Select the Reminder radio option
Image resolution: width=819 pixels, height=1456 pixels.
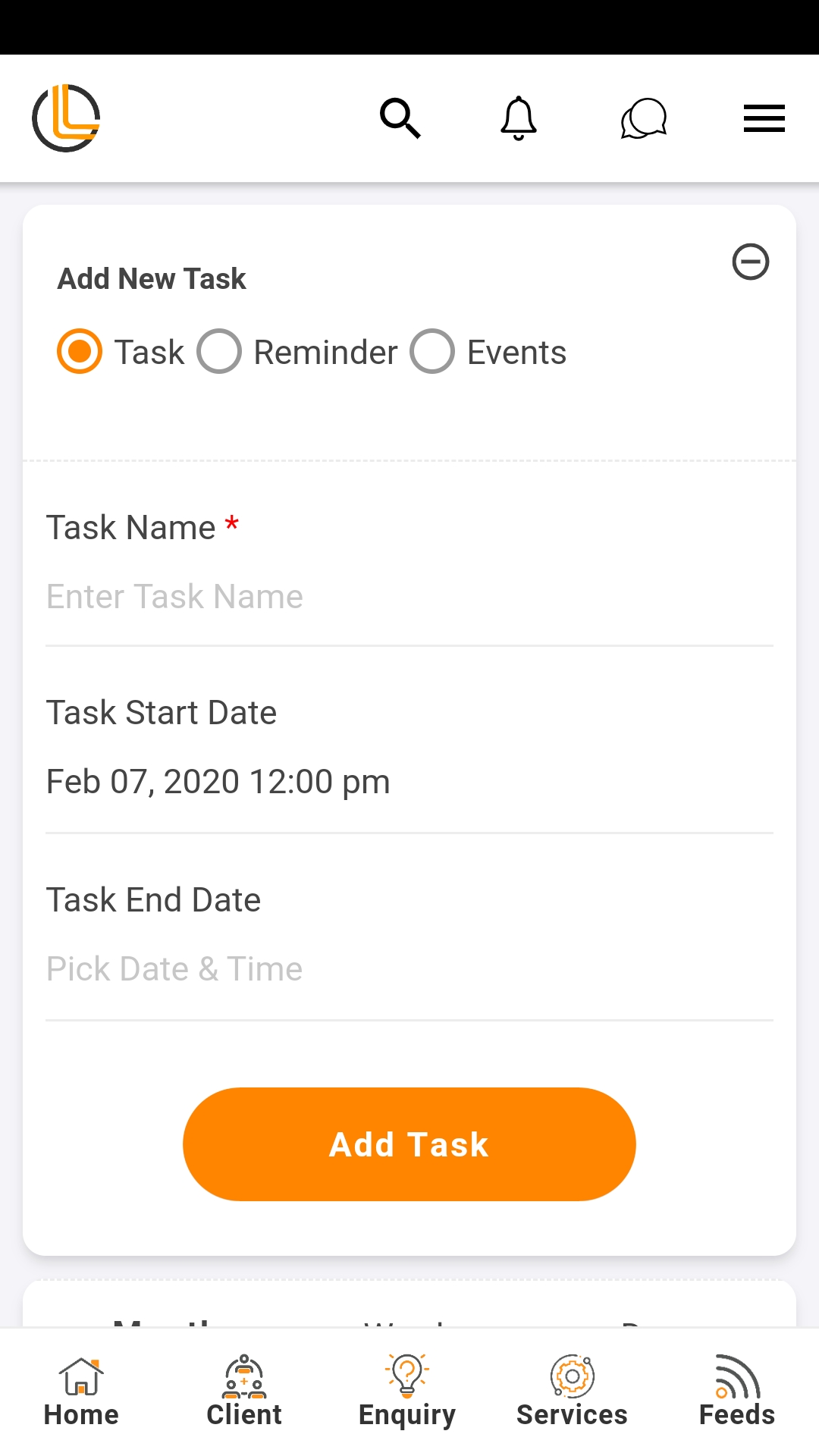tap(219, 352)
